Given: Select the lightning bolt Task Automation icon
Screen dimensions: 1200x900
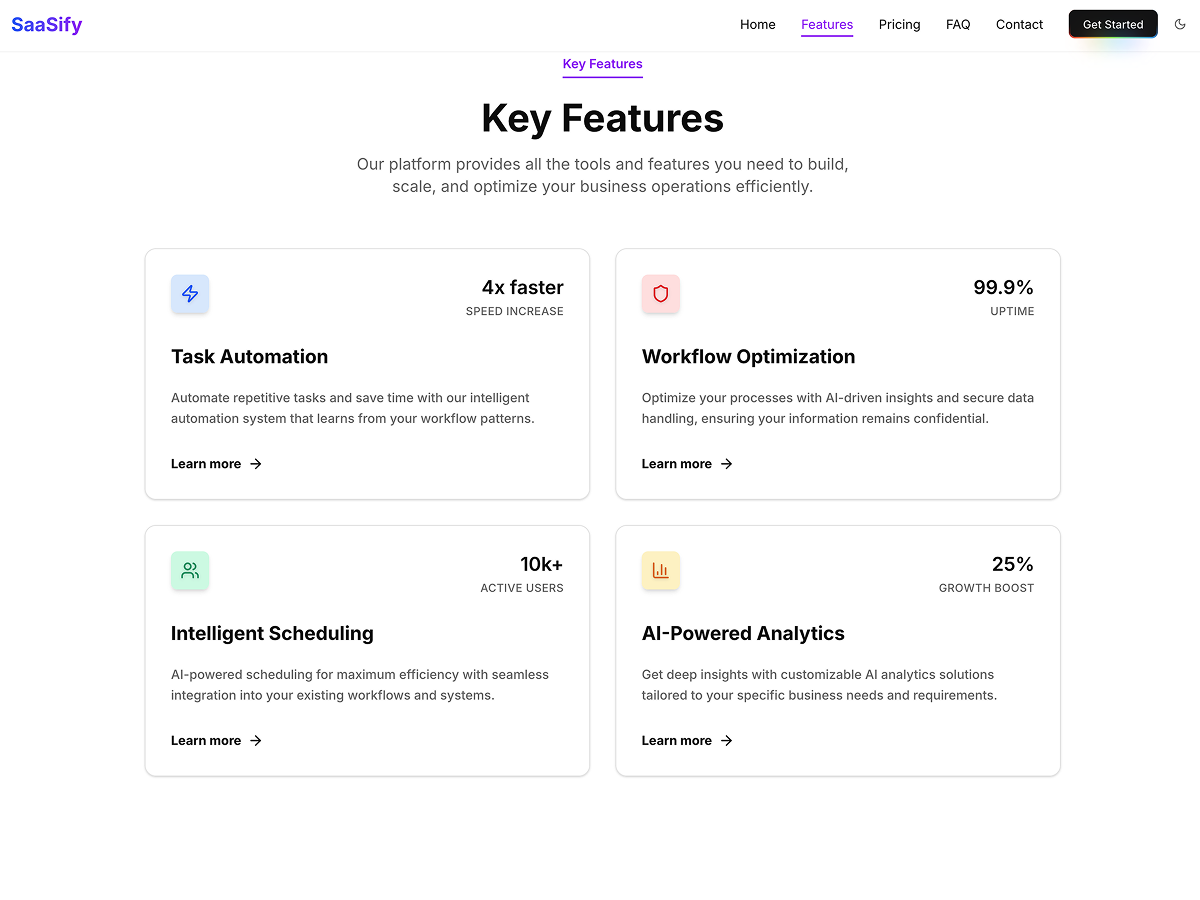Looking at the screenshot, I should 190,294.
